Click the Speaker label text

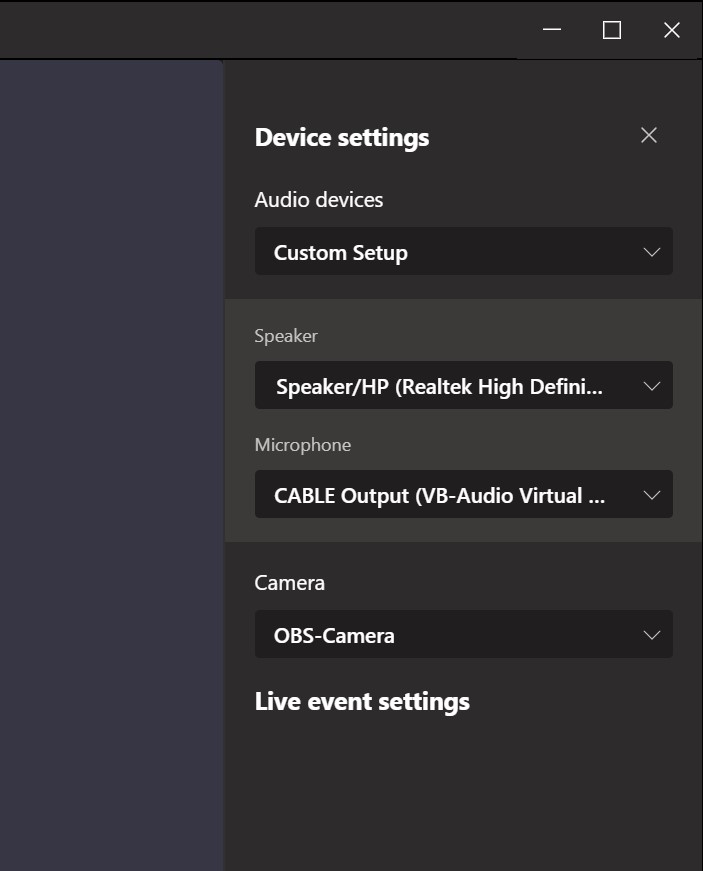point(286,337)
